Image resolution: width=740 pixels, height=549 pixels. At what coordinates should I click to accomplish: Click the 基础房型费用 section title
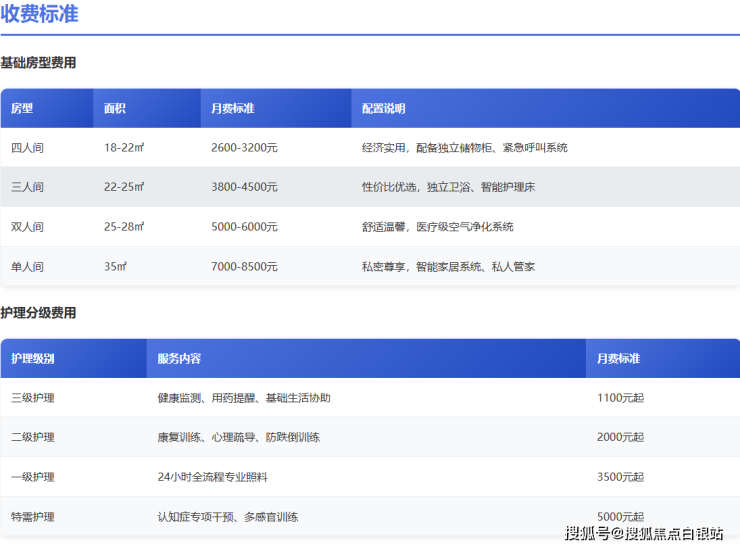point(38,63)
